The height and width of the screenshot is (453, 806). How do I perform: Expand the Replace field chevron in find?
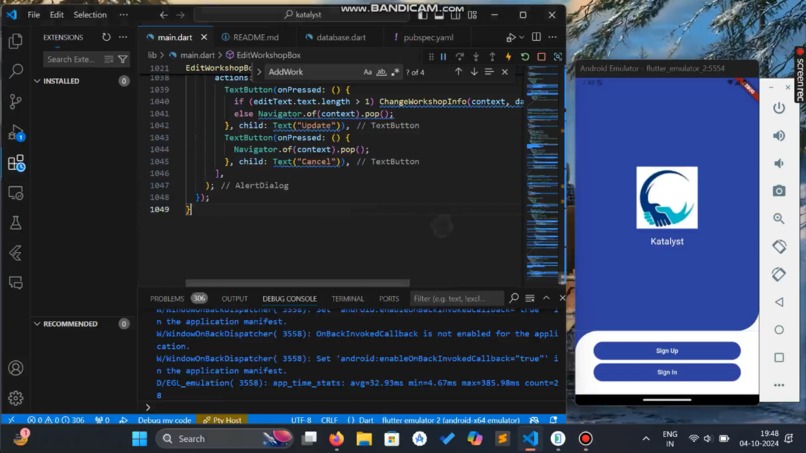pos(259,72)
